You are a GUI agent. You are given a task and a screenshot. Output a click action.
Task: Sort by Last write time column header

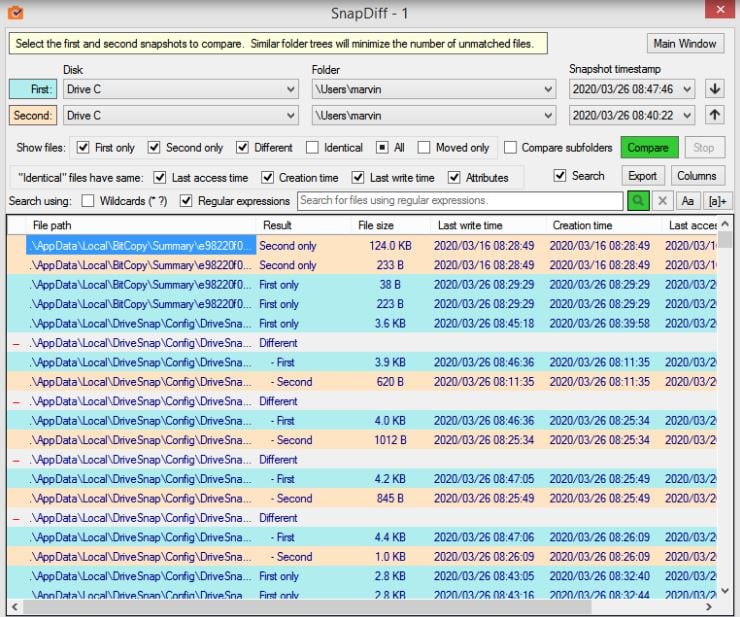[x=488, y=225]
